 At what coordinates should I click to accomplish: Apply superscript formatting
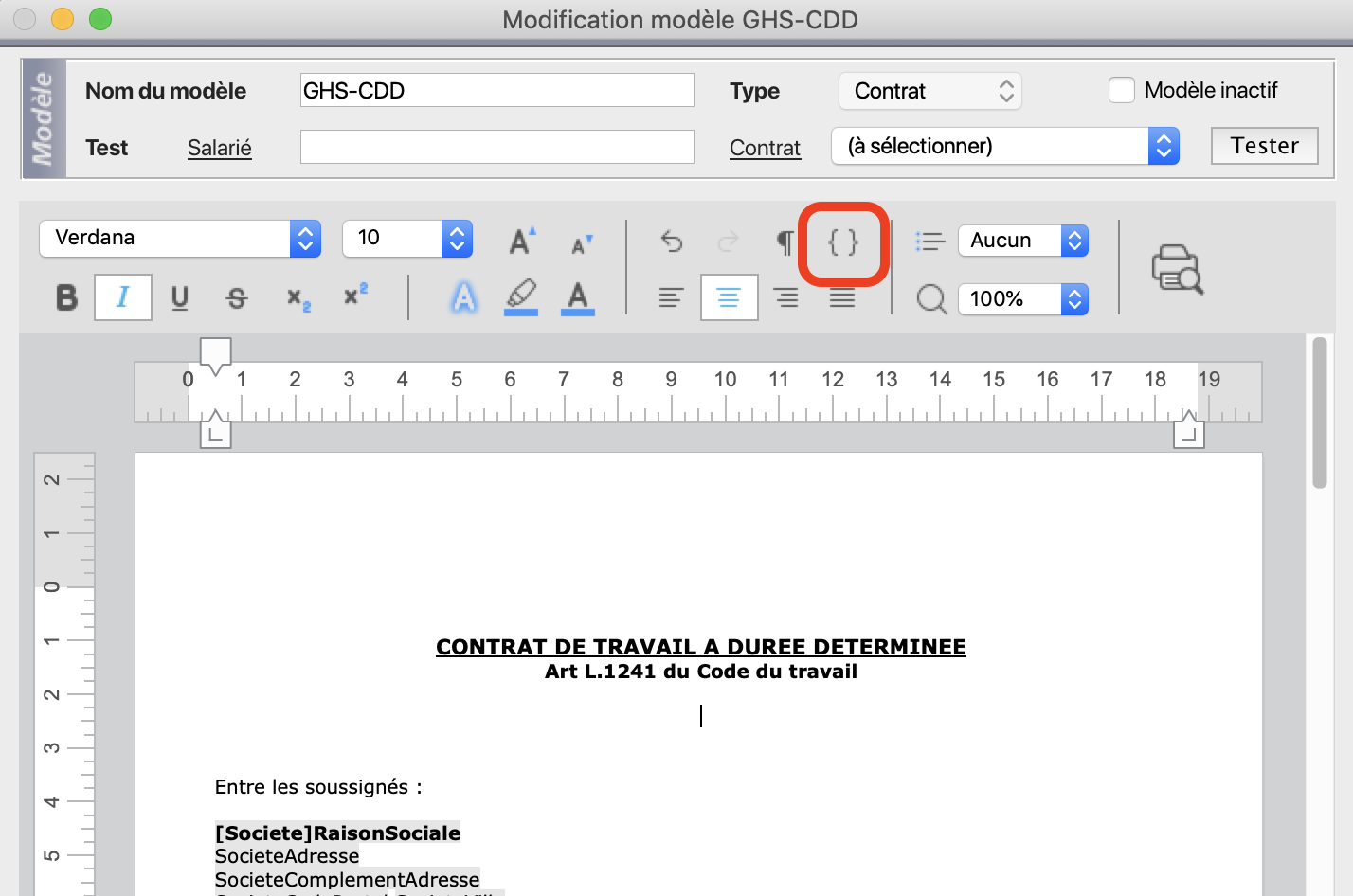tap(355, 295)
